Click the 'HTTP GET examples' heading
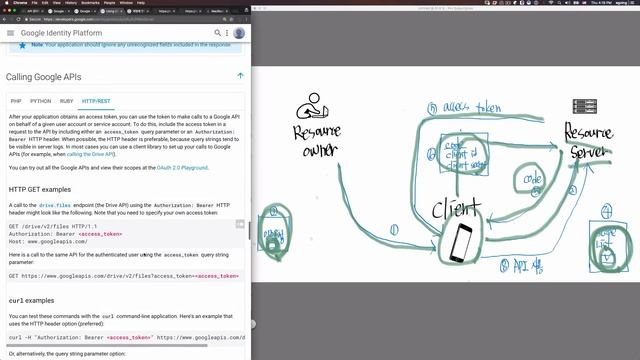This screenshot has height=360, width=640. tap(40, 189)
